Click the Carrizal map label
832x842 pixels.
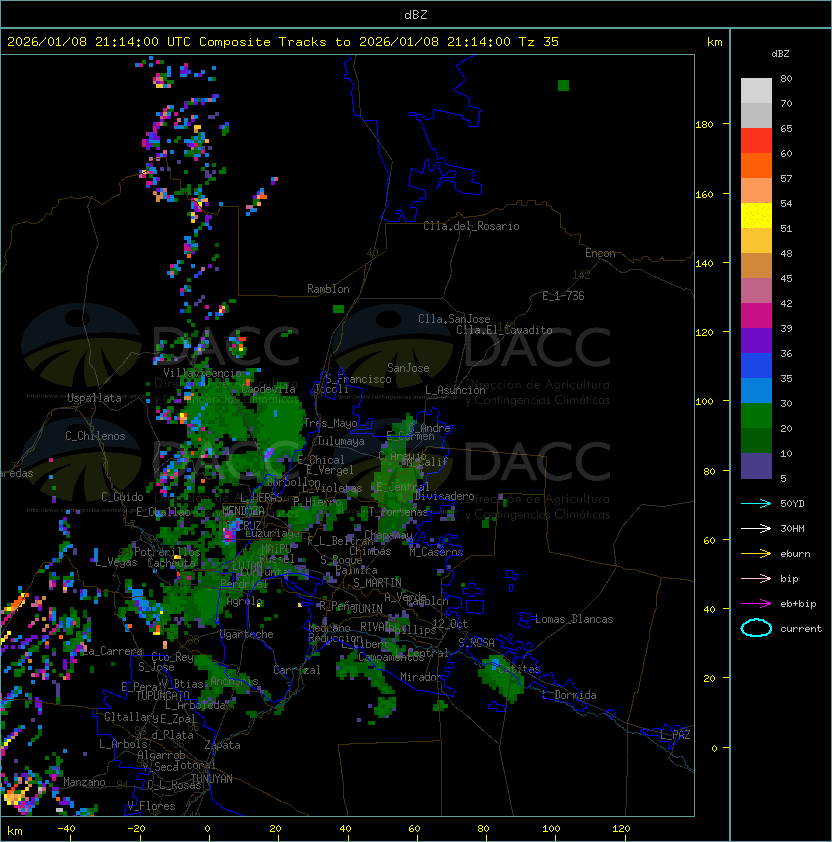click(x=297, y=670)
